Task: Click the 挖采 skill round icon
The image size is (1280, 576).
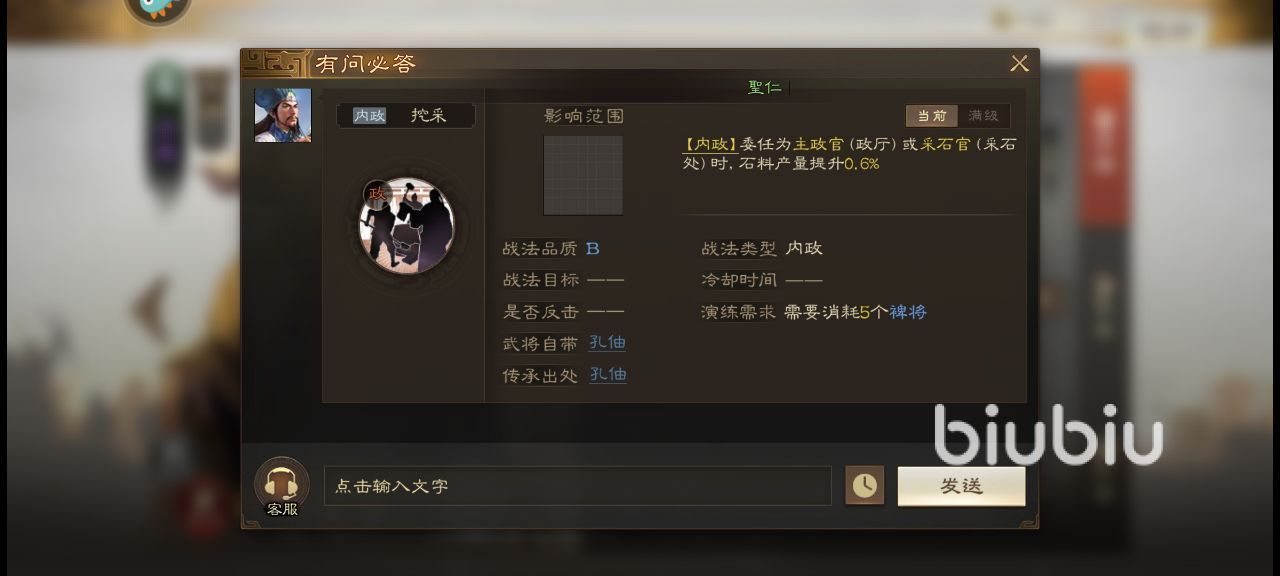Action: coord(406,225)
